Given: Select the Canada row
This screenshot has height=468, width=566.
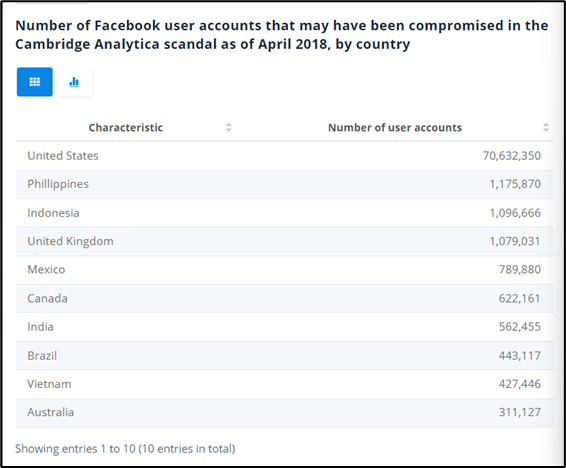Looking at the screenshot, I should point(284,298).
